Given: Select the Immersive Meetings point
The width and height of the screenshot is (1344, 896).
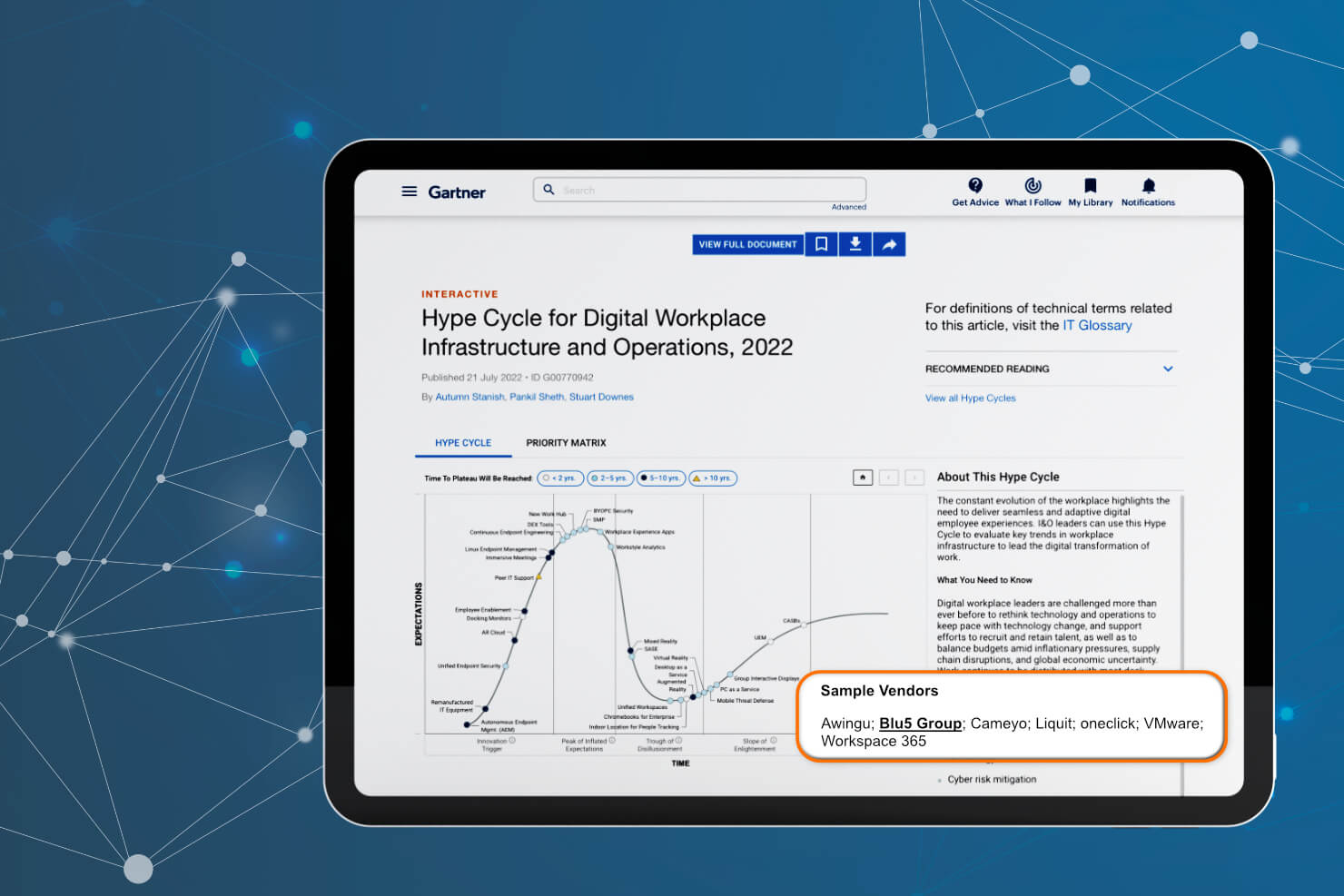Looking at the screenshot, I should (x=548, y=557).
